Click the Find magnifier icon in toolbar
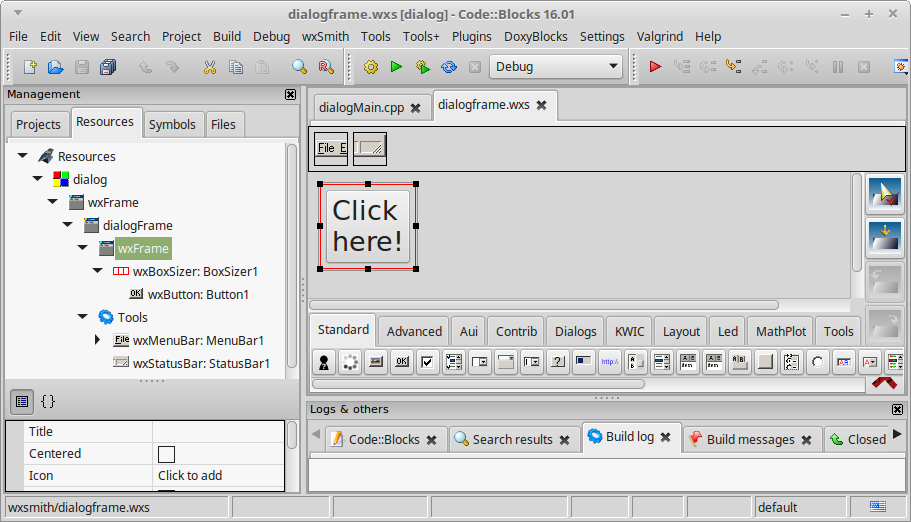 (x=299, y=67)
